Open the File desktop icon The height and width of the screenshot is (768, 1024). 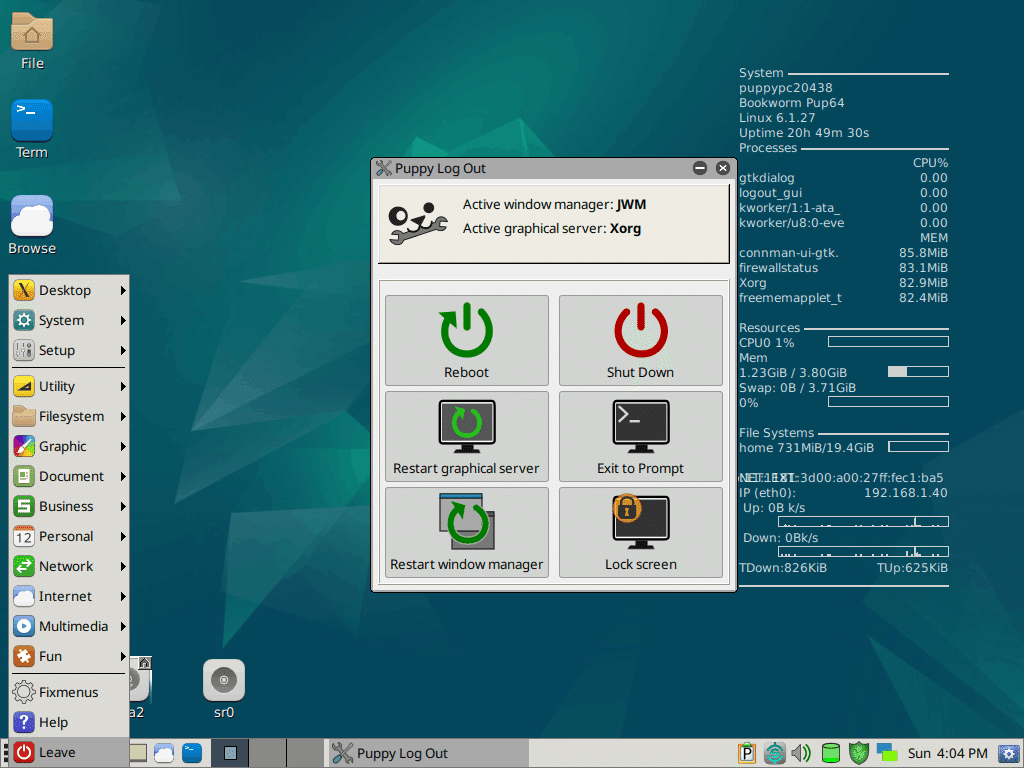32,40
